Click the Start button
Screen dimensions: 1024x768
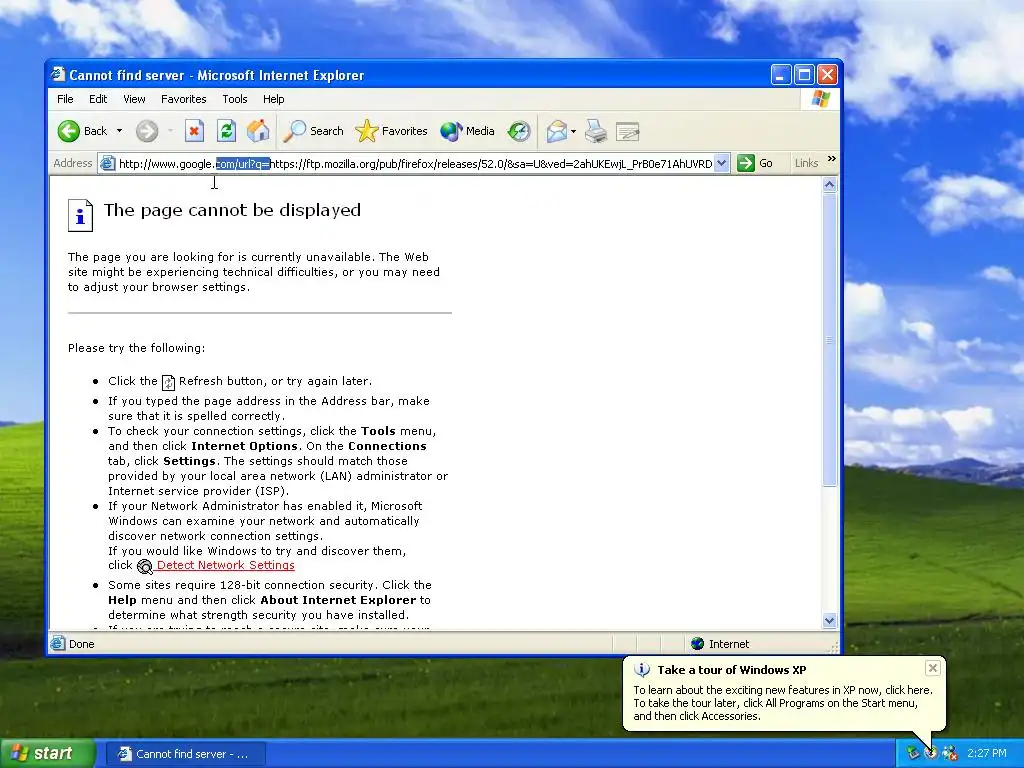[48, 754]
